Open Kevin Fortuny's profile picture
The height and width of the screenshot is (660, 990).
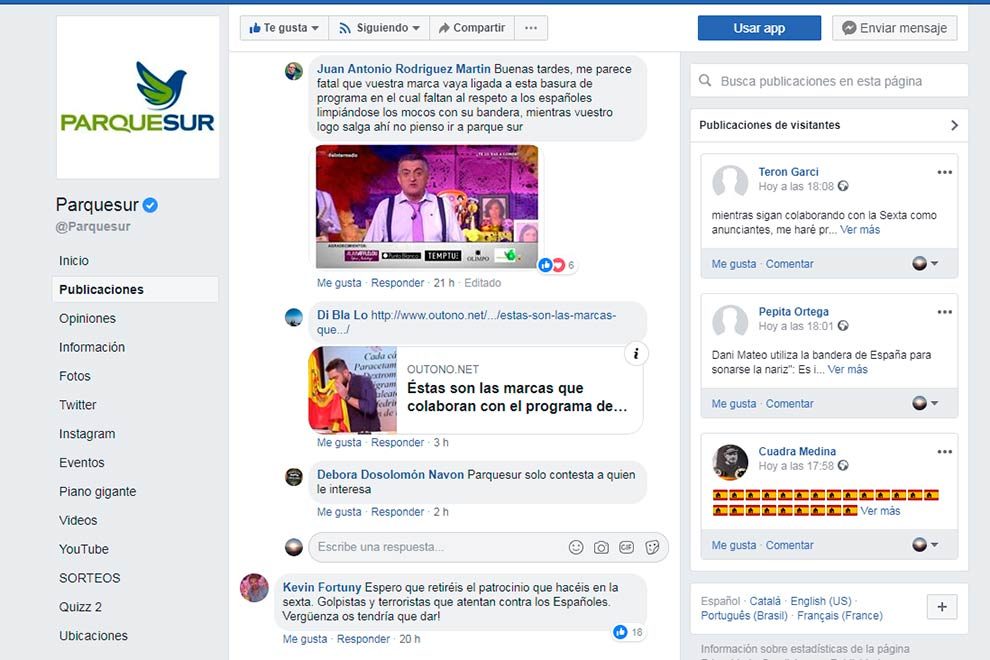(x=254, y=588)
